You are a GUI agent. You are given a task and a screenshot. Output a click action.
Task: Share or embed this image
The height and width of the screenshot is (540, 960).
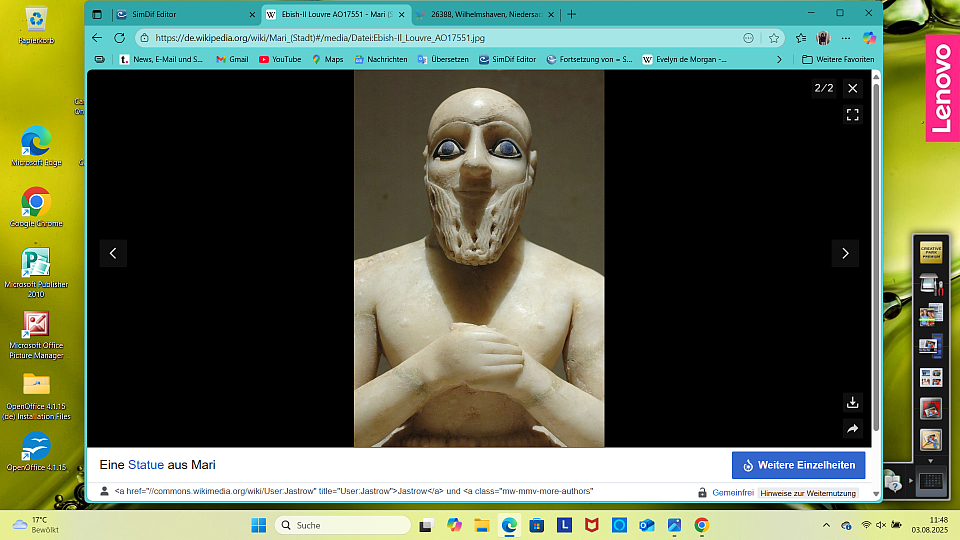[x=852, y=429]
